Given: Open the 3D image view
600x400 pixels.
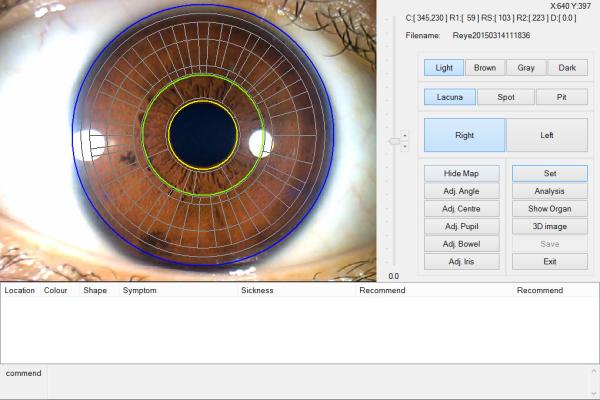Looking at the screenshot, I should coord(550,226).
